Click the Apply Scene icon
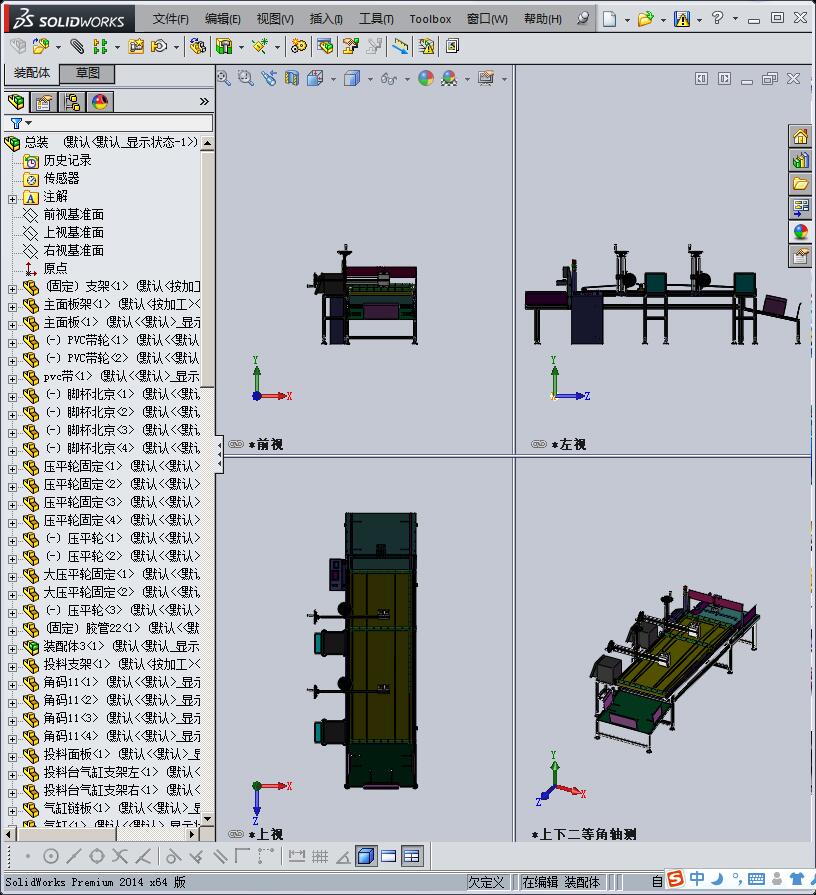The image size is (816, 895). coord(449,78)
